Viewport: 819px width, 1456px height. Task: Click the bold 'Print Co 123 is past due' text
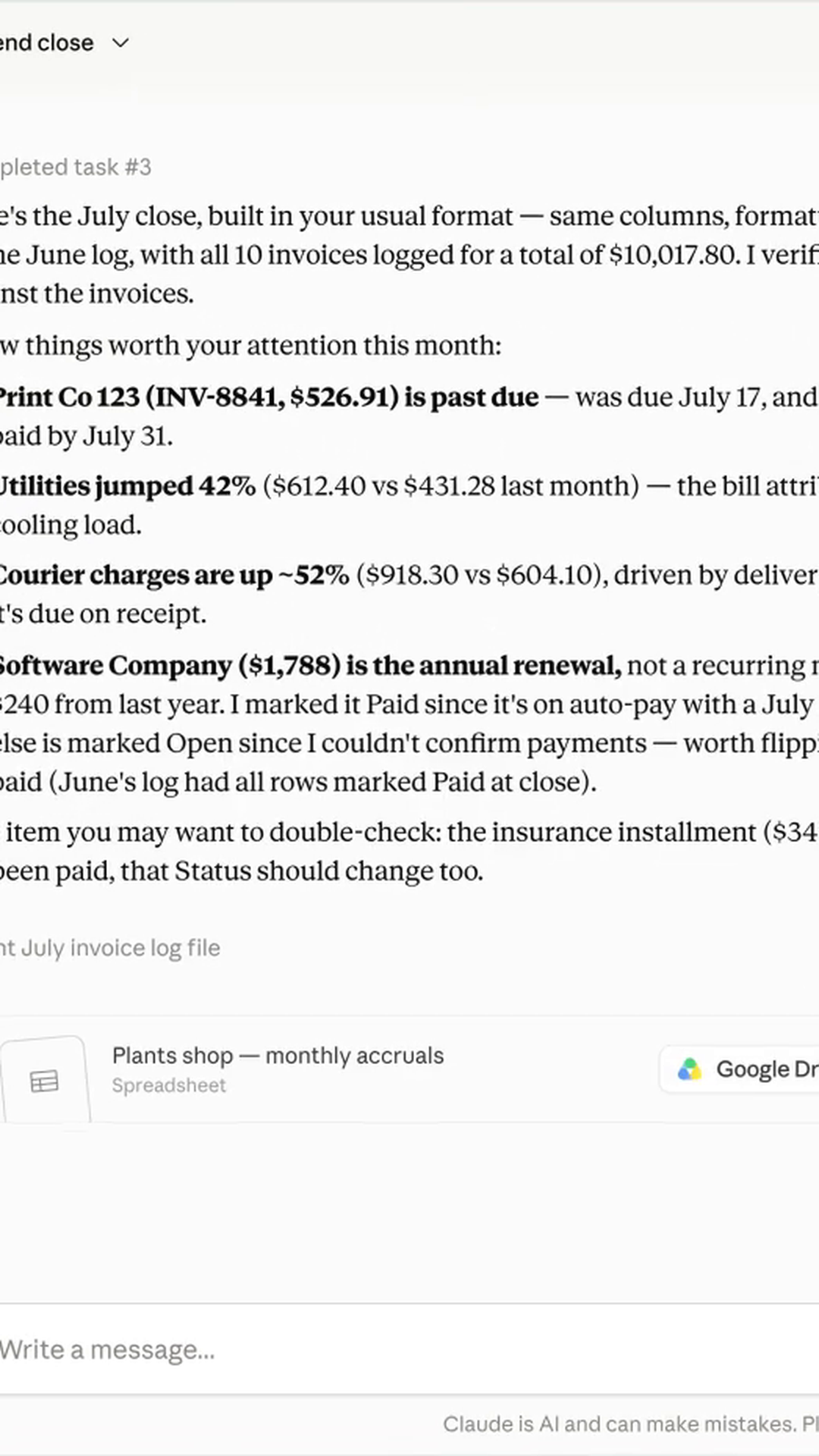click(268, 397)
